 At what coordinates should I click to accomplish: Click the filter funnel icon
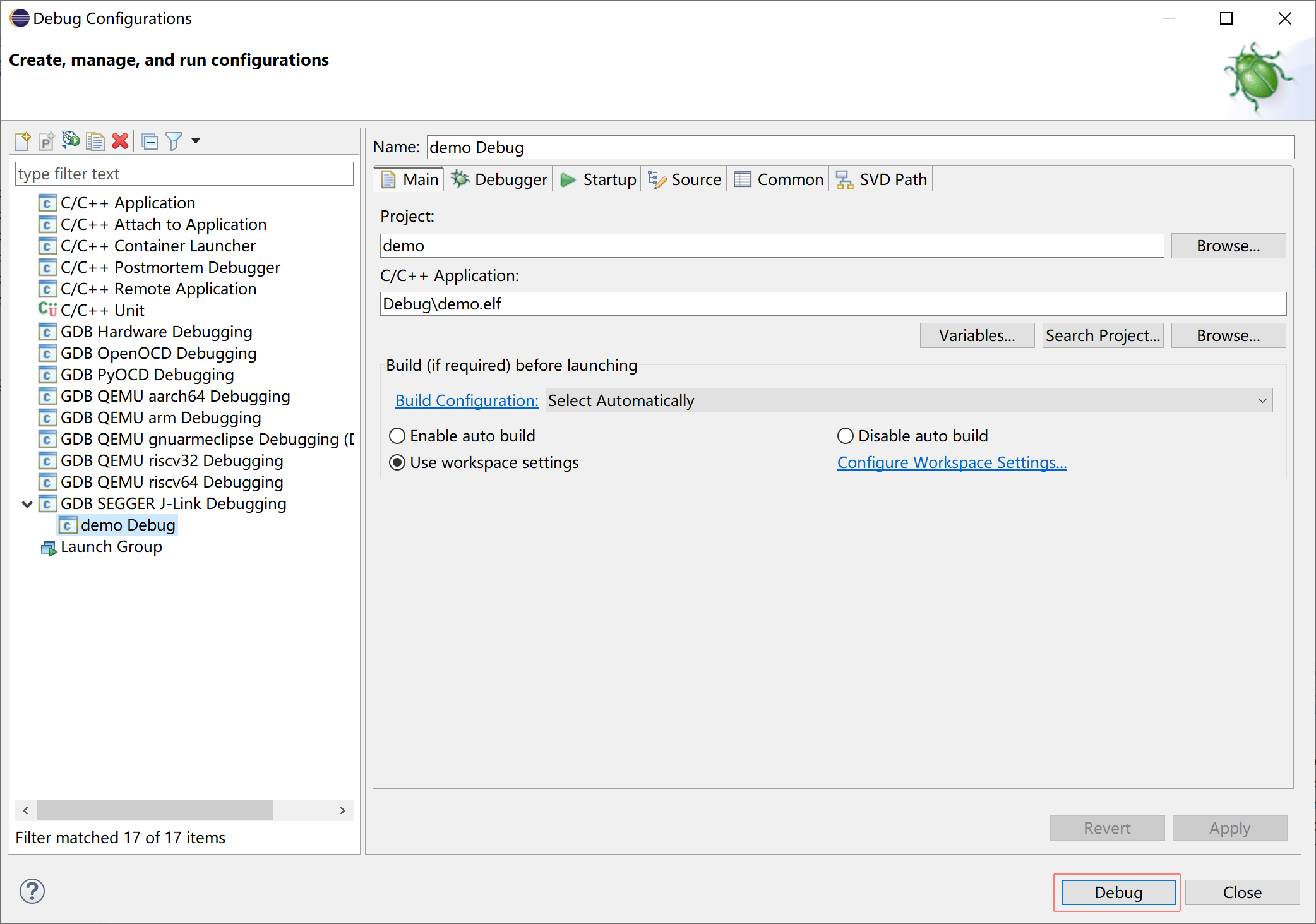[174, 141]
